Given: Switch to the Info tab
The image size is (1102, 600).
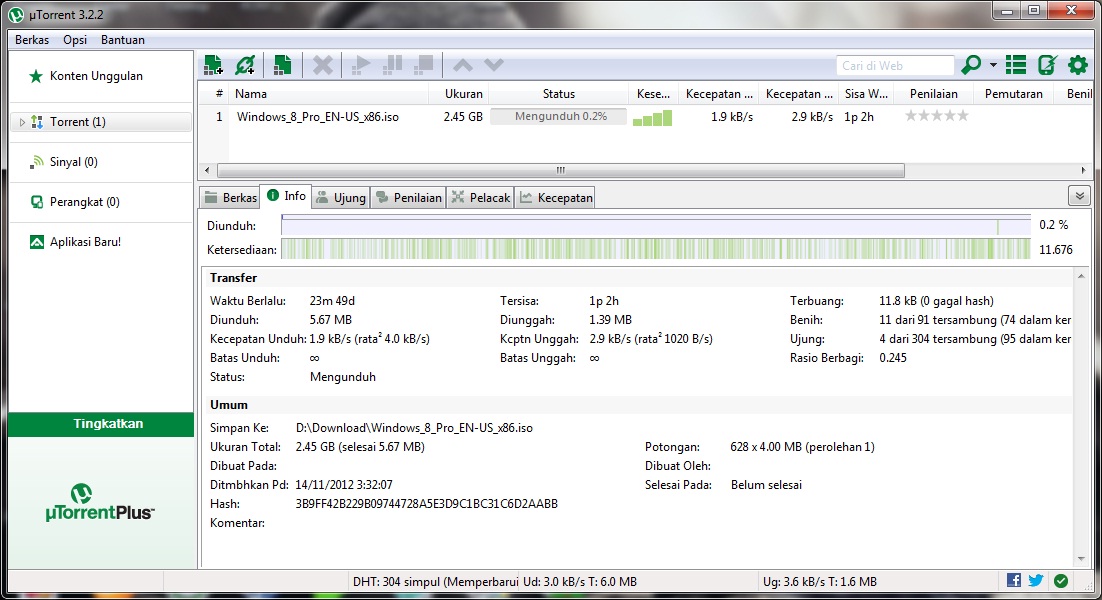Looking at the screenshot, I should [x=286, y=196].
